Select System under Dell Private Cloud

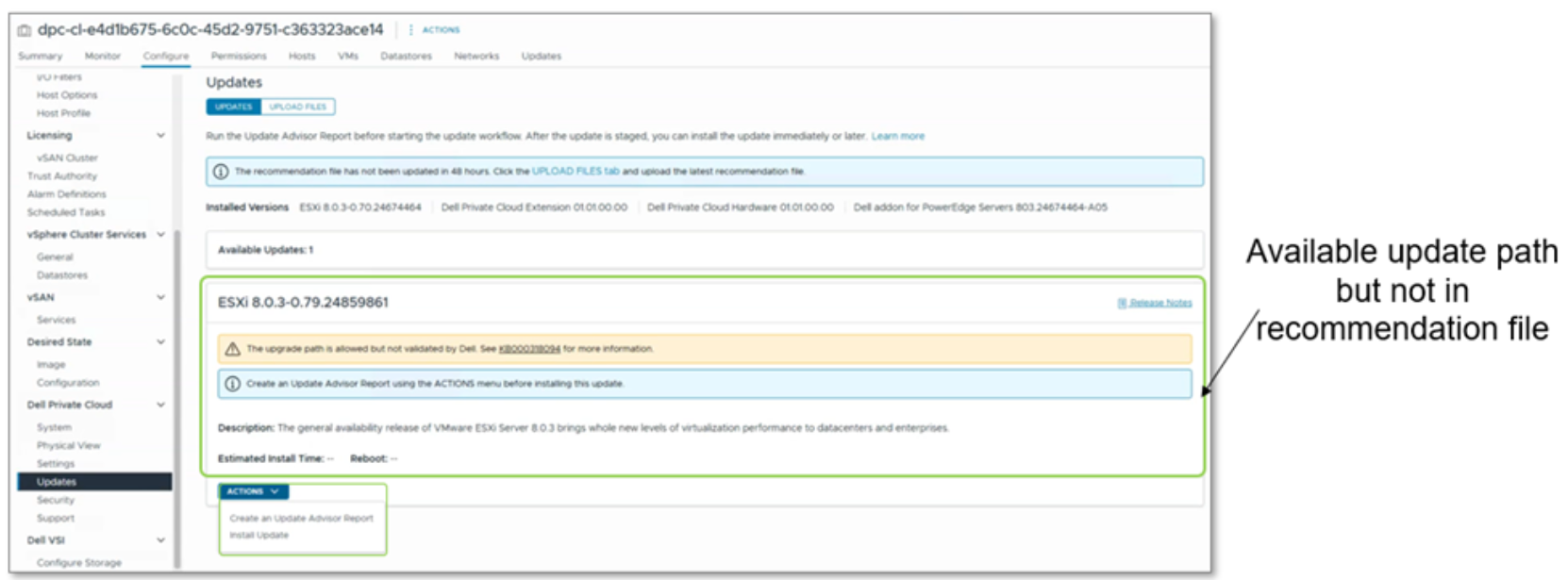point(54,428)
